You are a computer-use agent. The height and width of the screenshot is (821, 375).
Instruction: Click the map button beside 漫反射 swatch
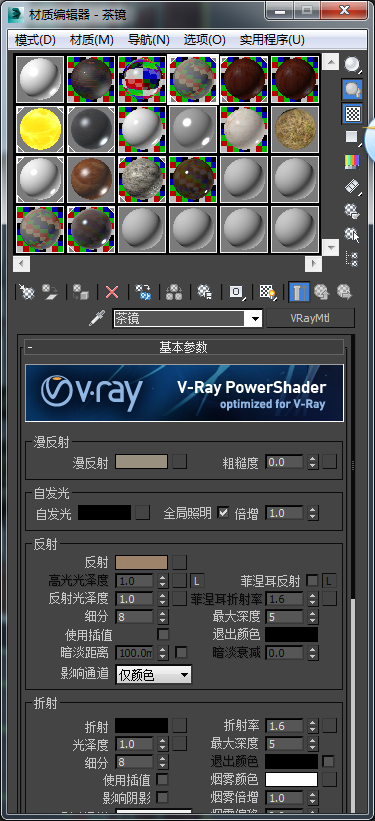[x=180, y=461]
